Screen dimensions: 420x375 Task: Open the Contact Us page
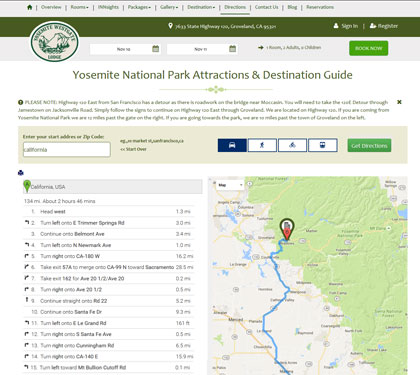coord(266,7)
